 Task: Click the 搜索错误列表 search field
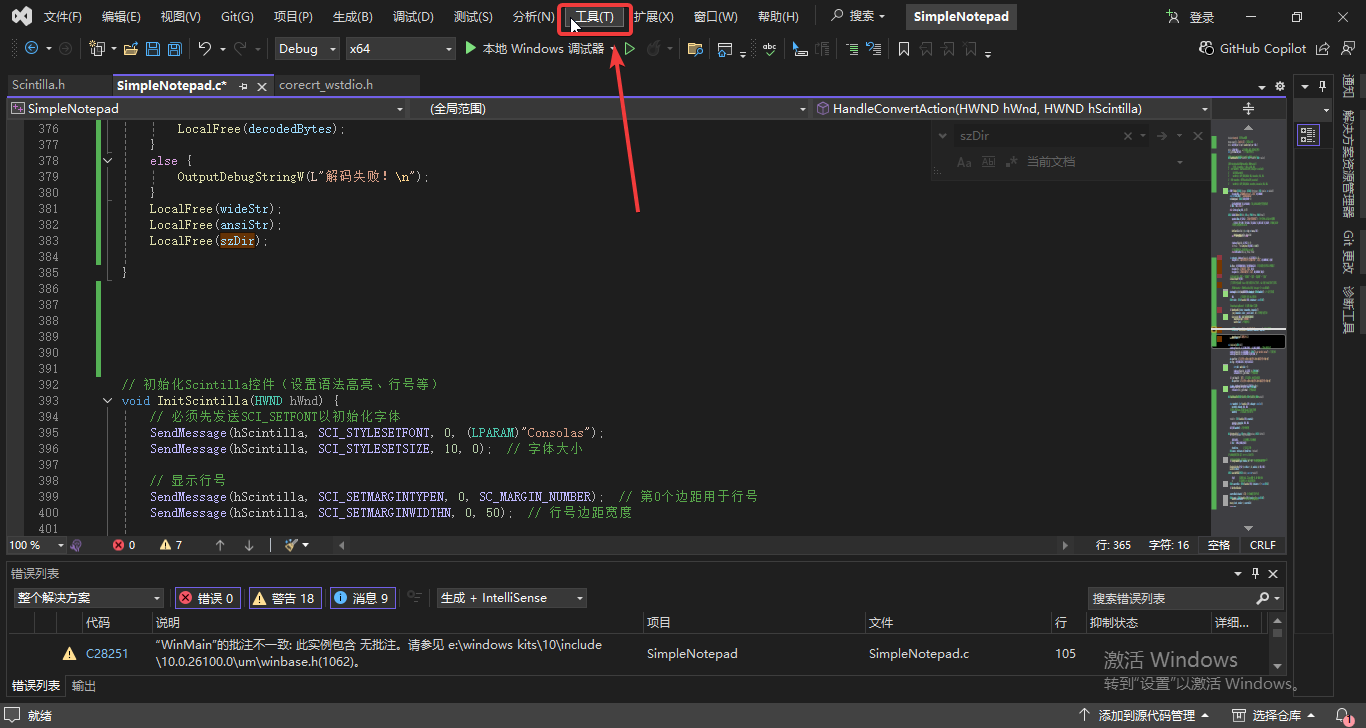pos(1172,598)
